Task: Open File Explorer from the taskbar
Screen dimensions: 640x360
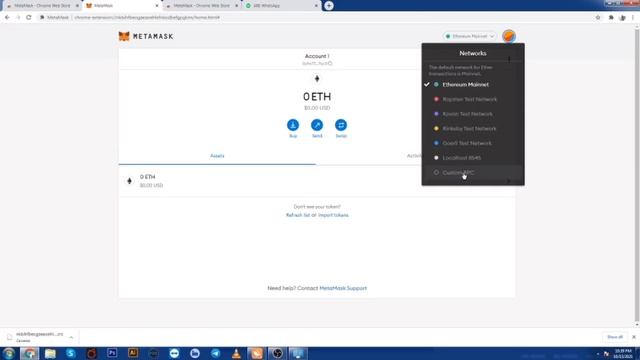Action: pos(50,353)
